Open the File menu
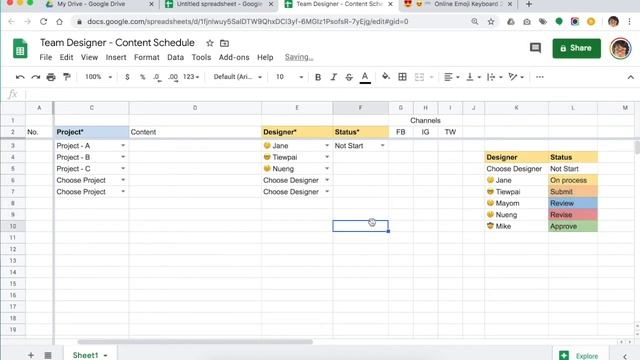Image resolution: width=640 pixels, height=360 pixels. [x=46, y=57]
